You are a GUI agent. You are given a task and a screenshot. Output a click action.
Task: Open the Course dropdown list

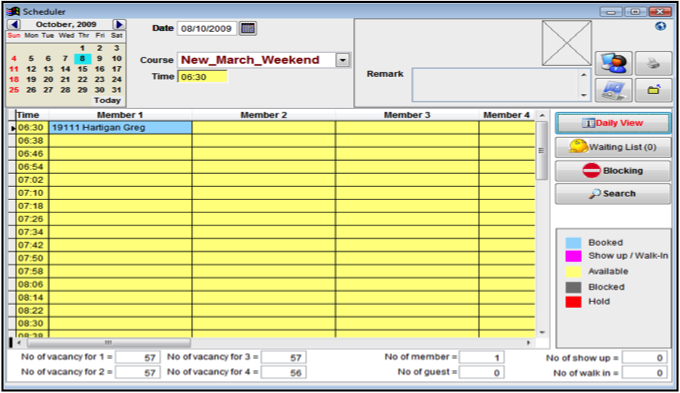(343, 60)
